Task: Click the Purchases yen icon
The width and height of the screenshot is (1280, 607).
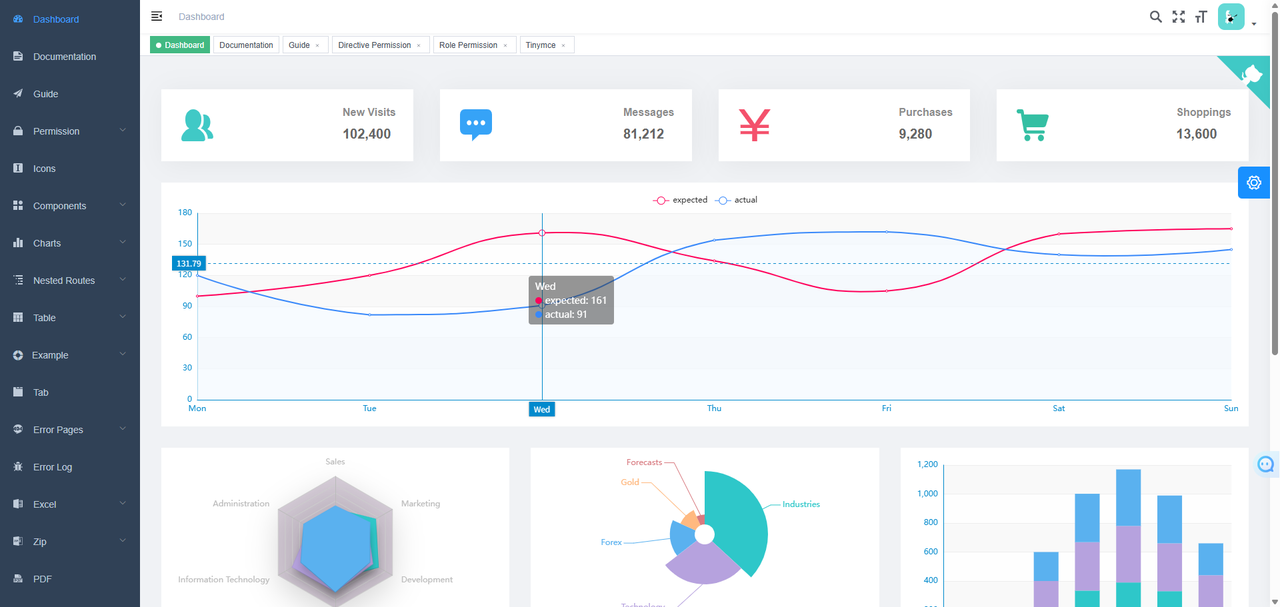Action: pos(755,125)
